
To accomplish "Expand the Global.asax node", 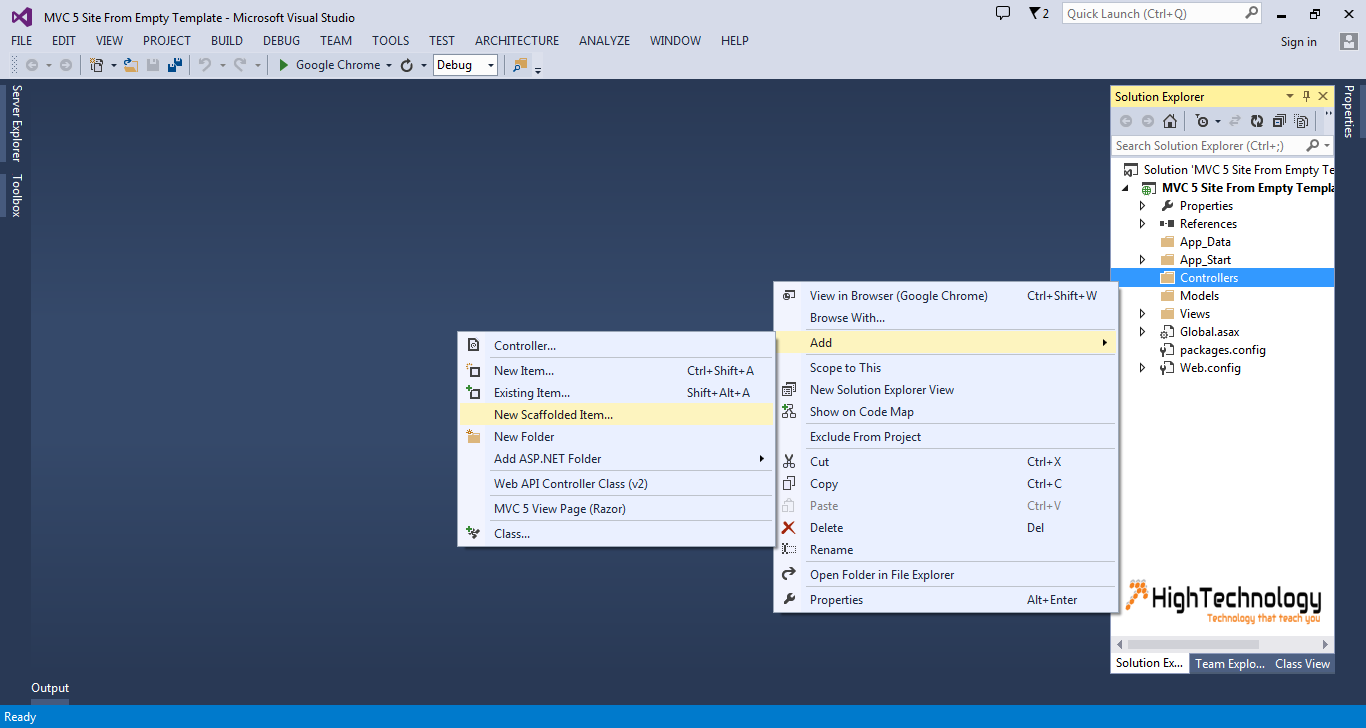I will 1143,332.
